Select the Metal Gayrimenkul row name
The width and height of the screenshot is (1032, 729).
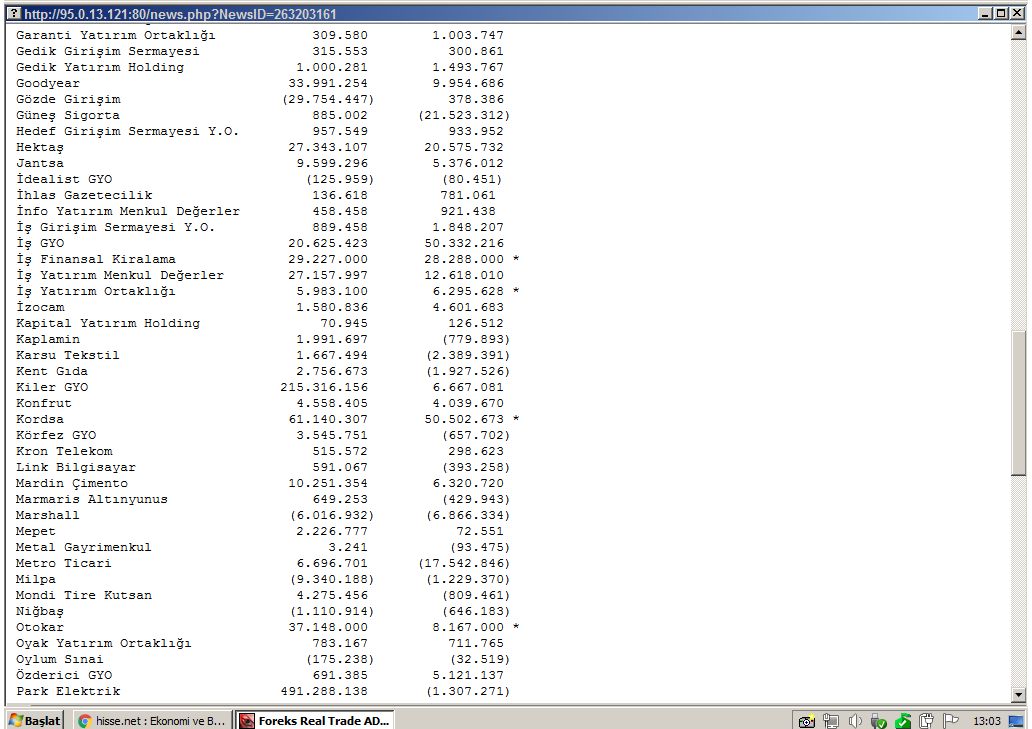84,547
